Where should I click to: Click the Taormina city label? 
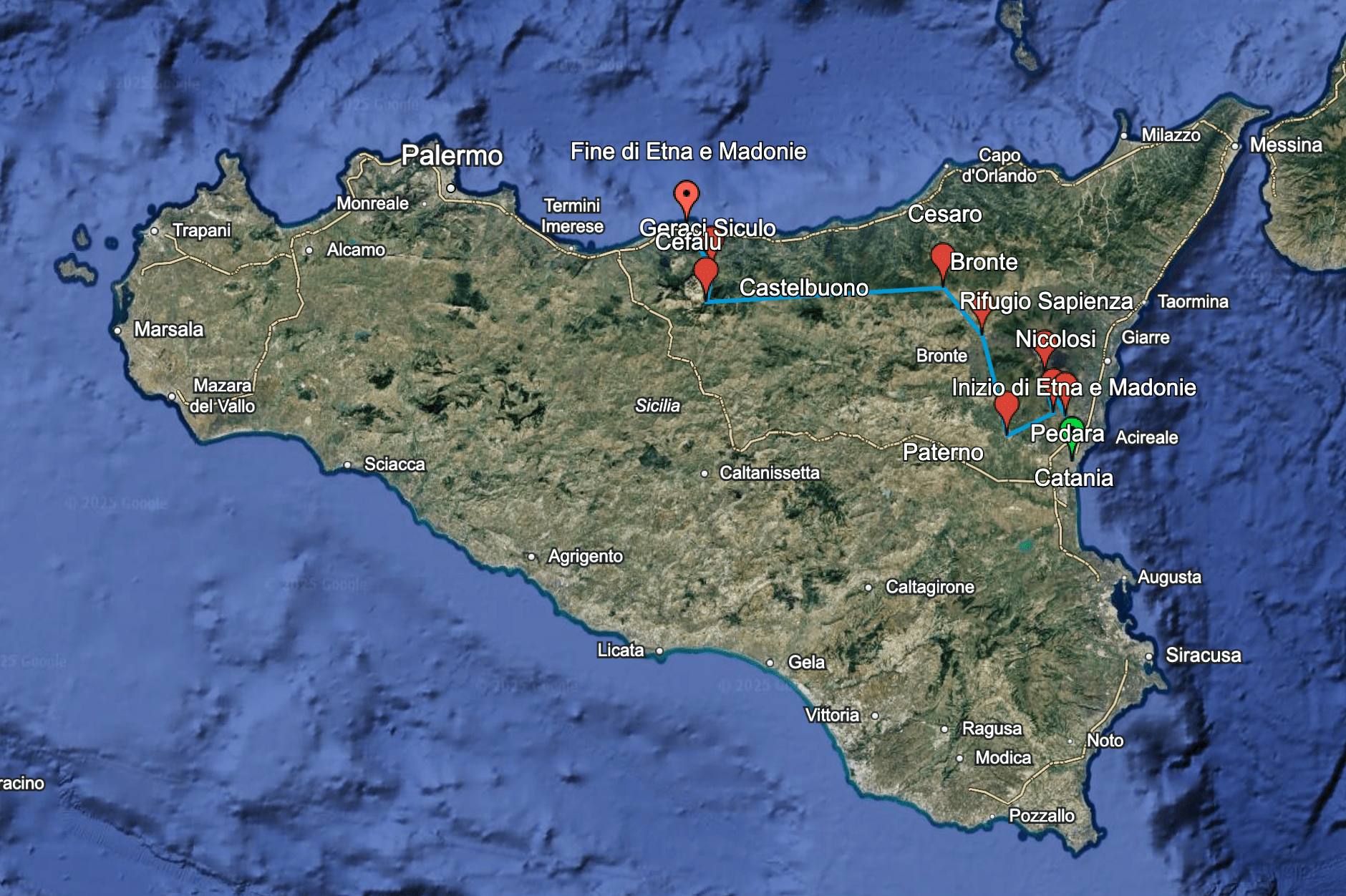click(1193, 302)
